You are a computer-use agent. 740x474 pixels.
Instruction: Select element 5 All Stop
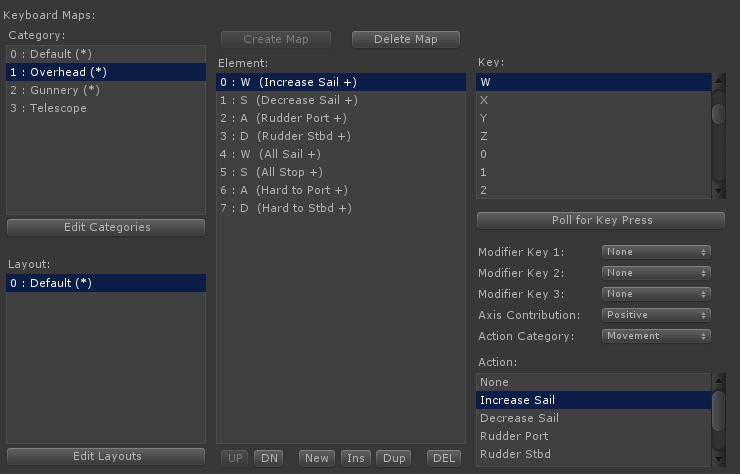point(341,172)
